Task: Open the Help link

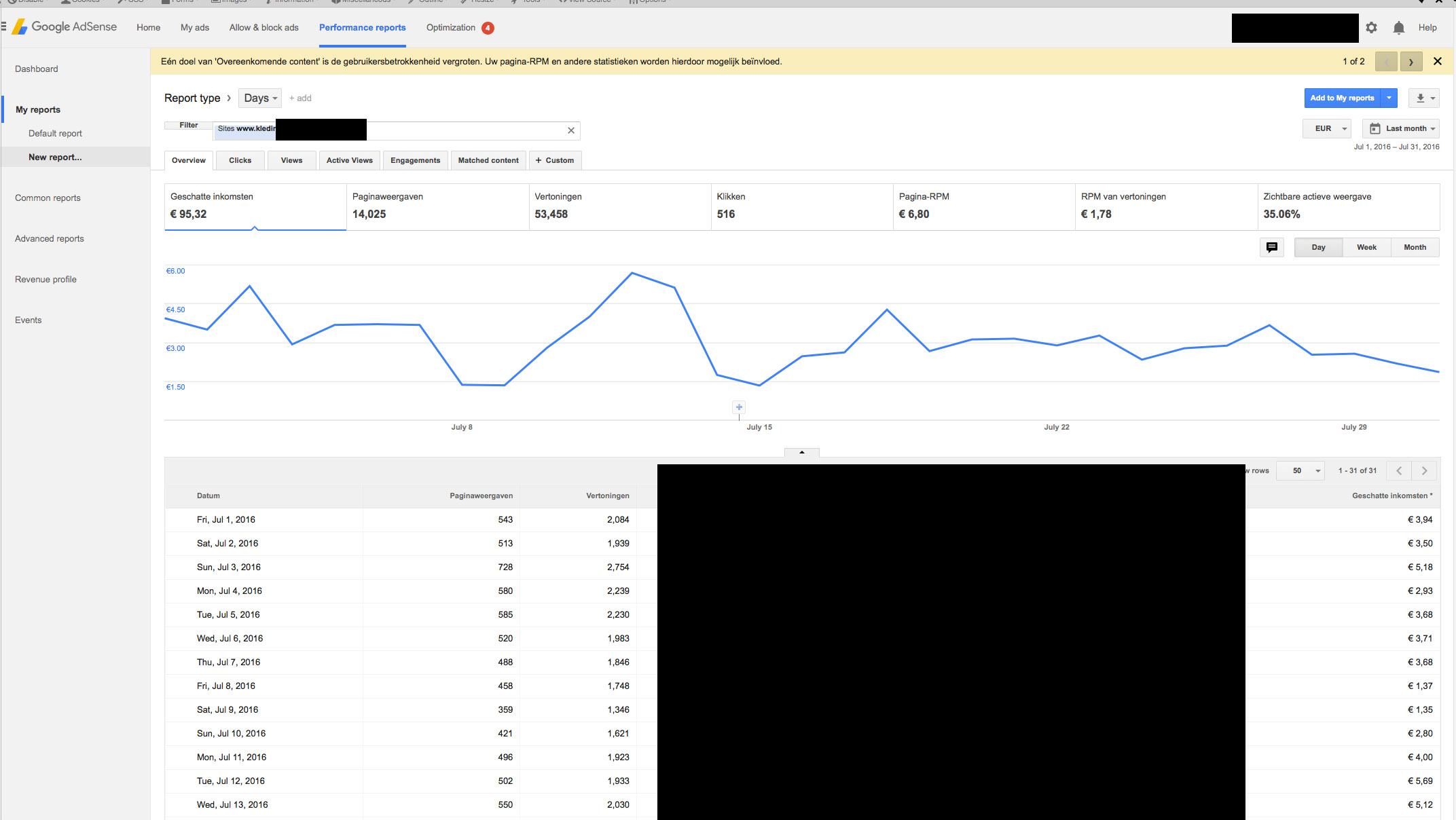Action: [1427, 28]
